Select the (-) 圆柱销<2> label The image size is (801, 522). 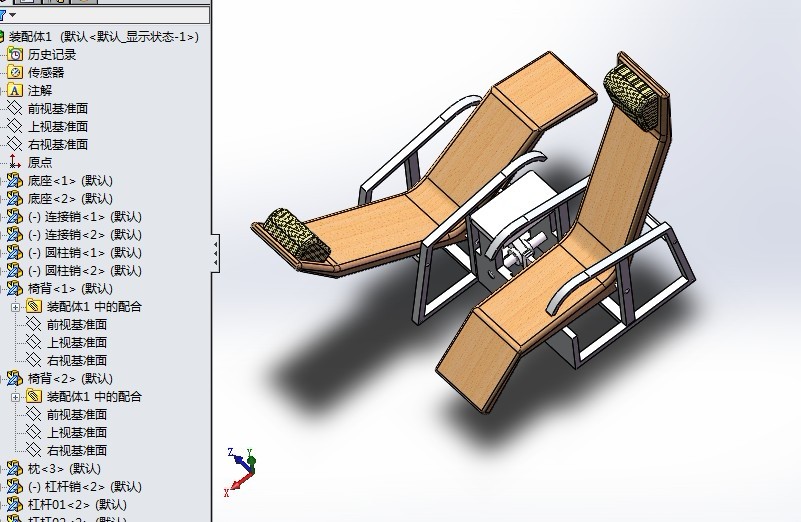(x=85, y=270)
